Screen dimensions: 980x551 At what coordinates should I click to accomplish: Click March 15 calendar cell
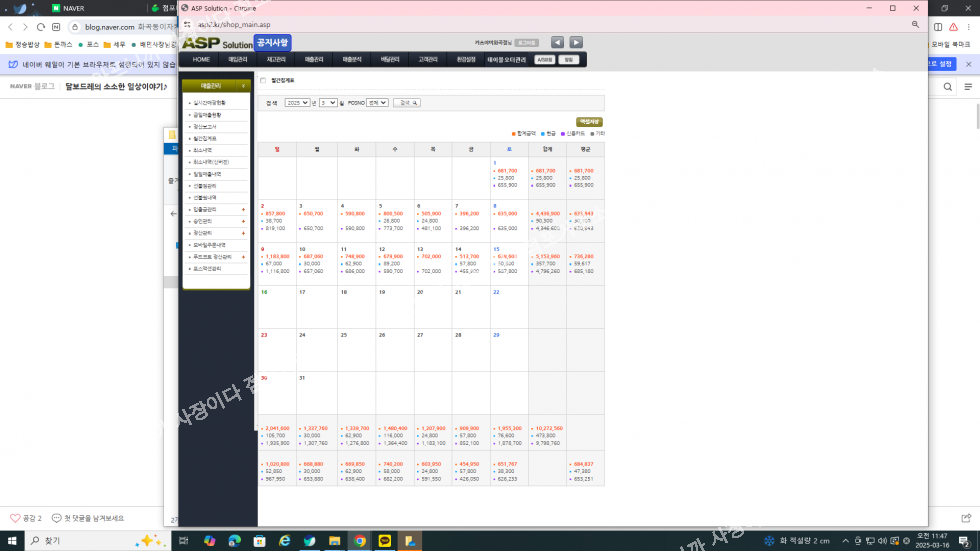click(509, 262)
